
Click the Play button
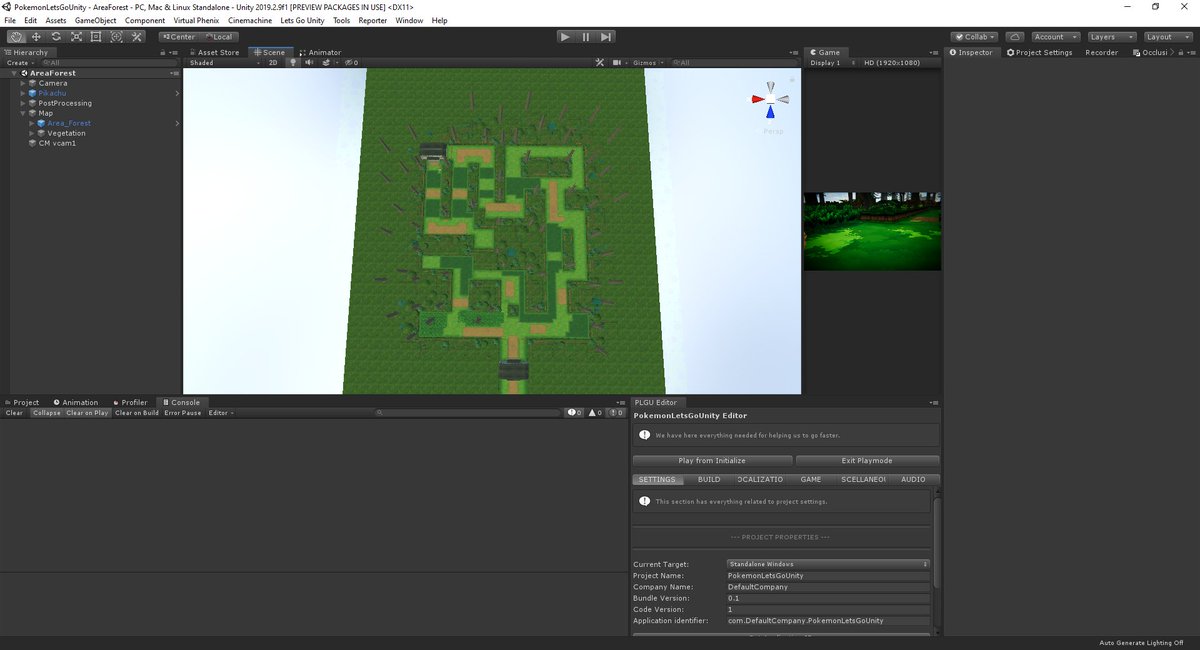tap(565, 37)
